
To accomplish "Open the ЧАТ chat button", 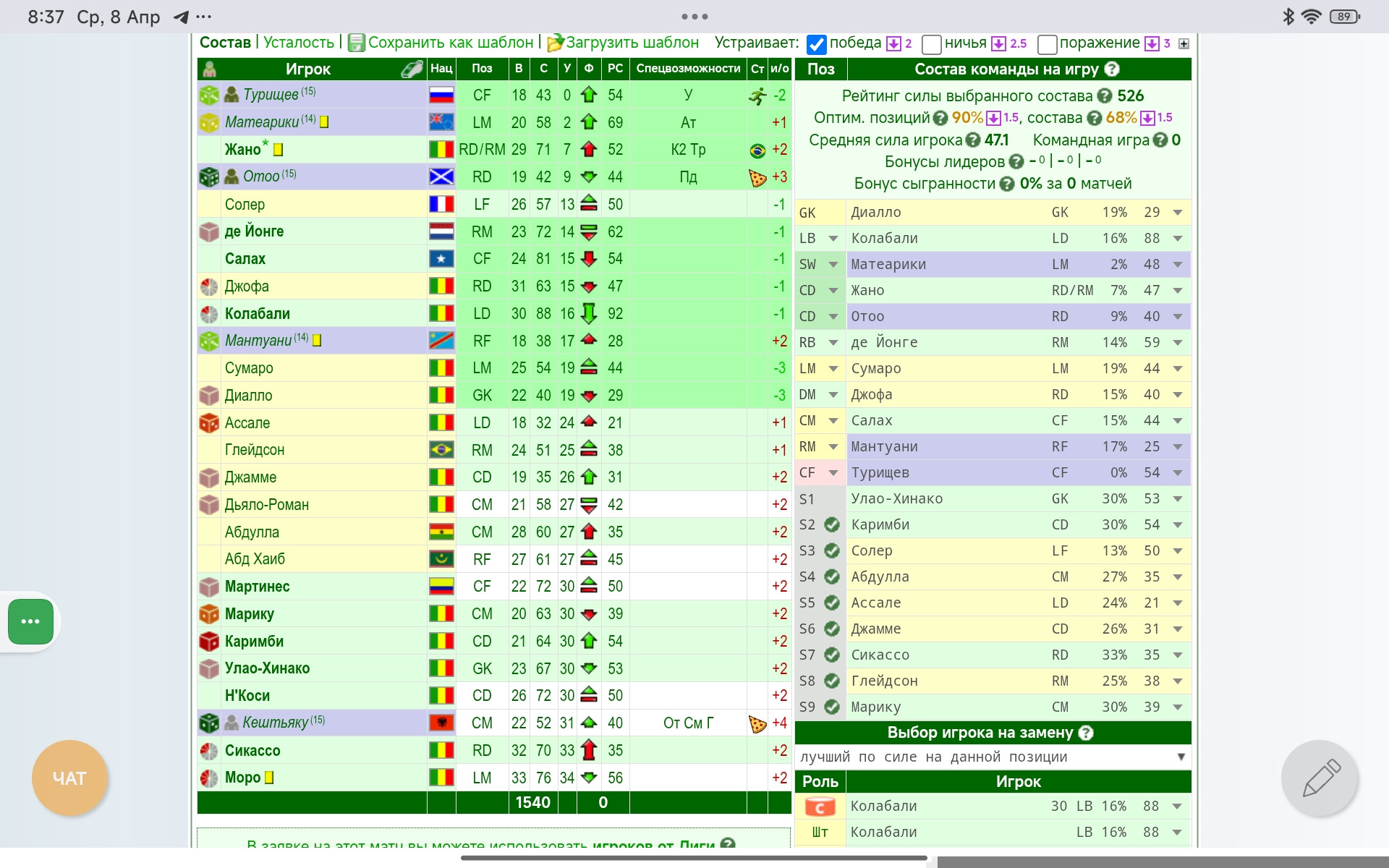I will pyautogui.click(x=69, y=778).
